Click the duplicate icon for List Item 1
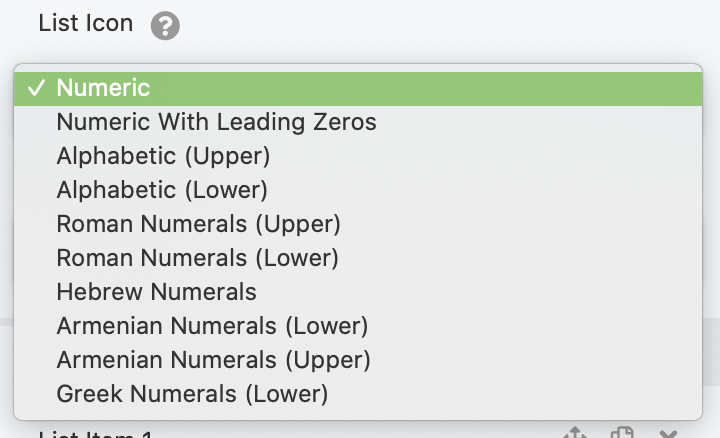 [622, 434]
